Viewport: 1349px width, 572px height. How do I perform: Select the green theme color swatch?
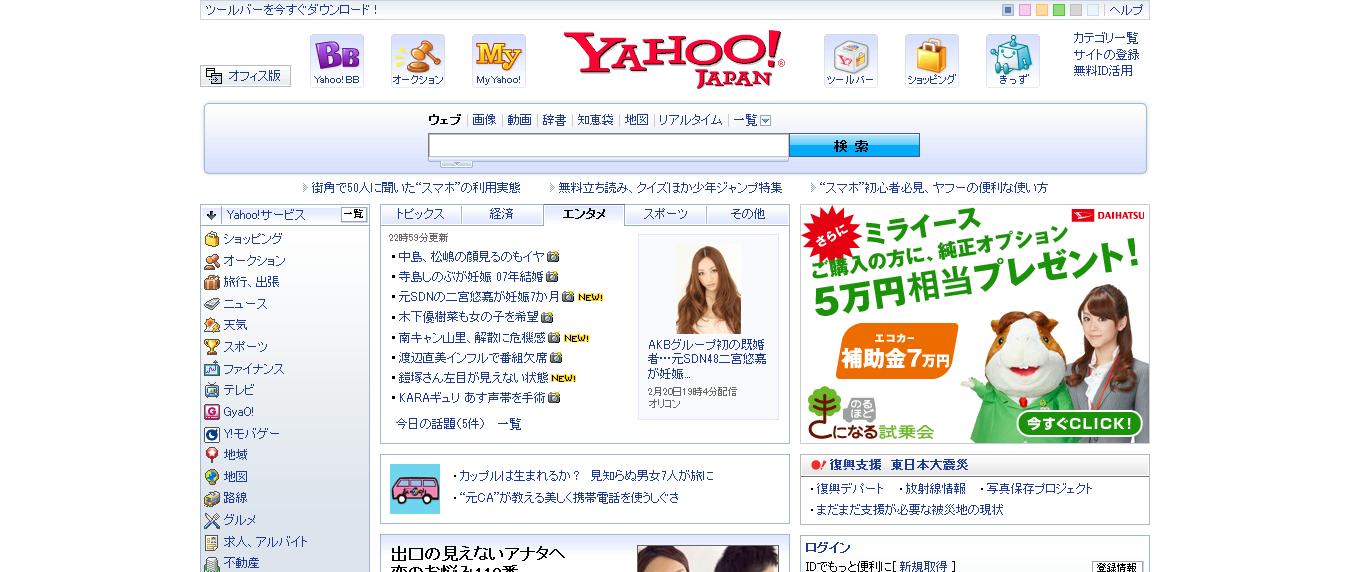pos(1059,10)
